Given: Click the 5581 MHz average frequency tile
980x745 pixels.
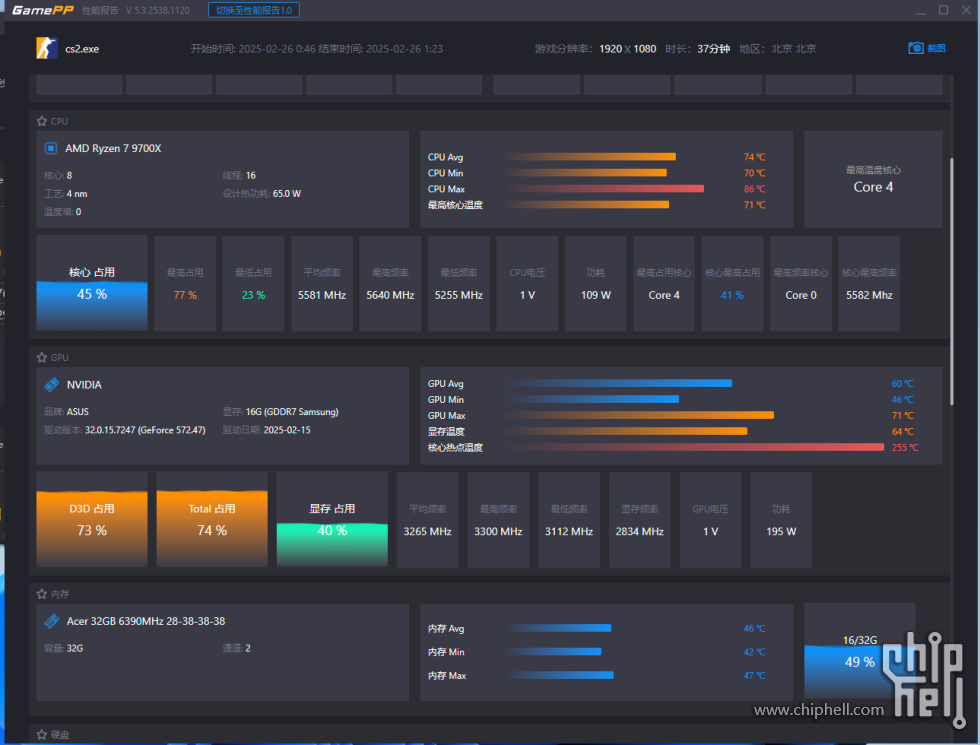Looking at the screenshot, I should (322, 283).
